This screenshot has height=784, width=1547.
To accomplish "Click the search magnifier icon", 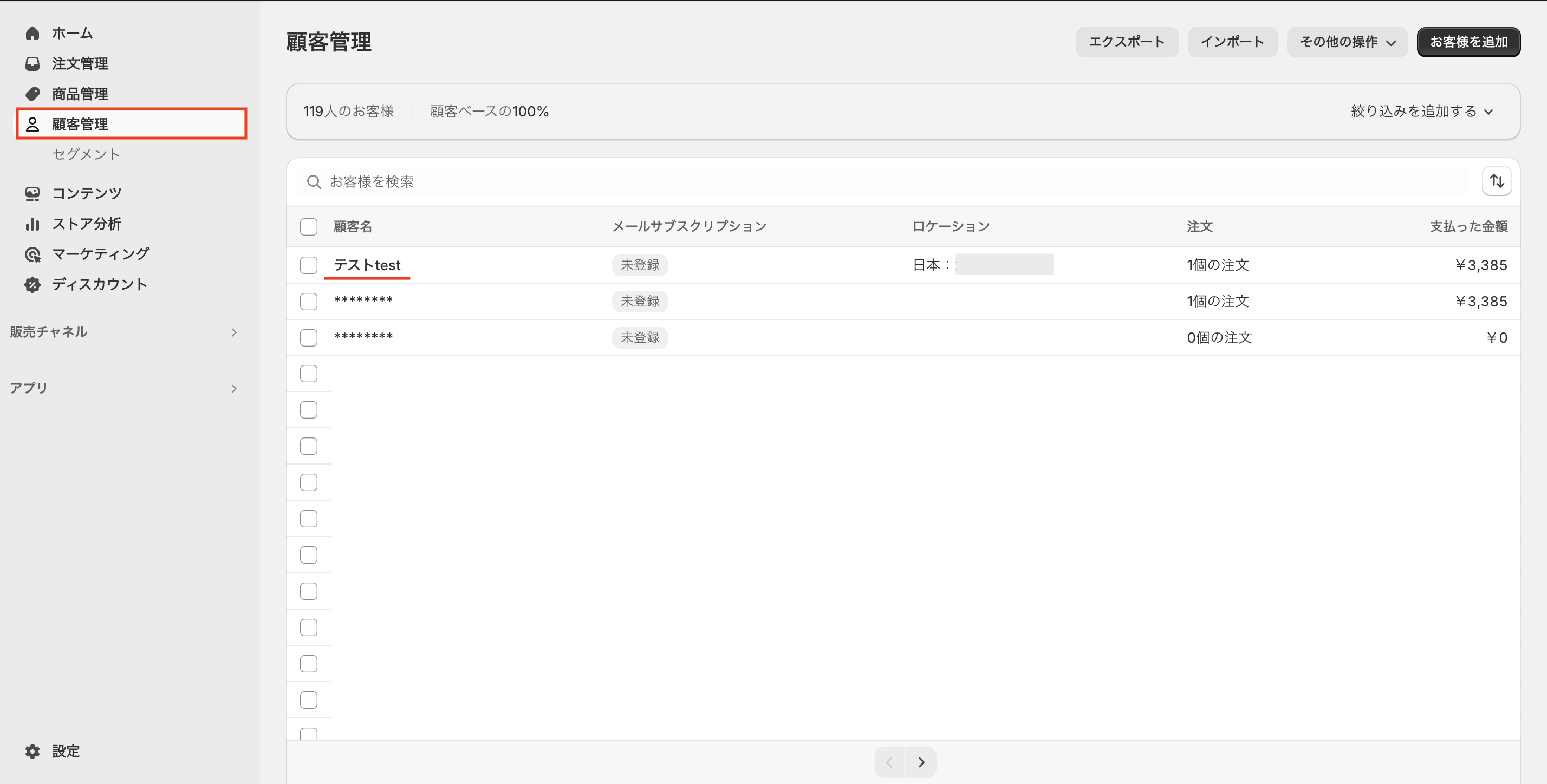I will [x=314, y=181].
